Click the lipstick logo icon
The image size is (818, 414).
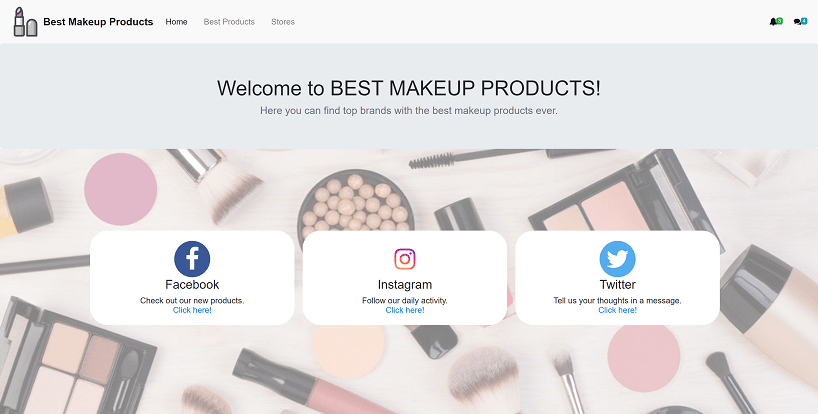tap(26, 22)
